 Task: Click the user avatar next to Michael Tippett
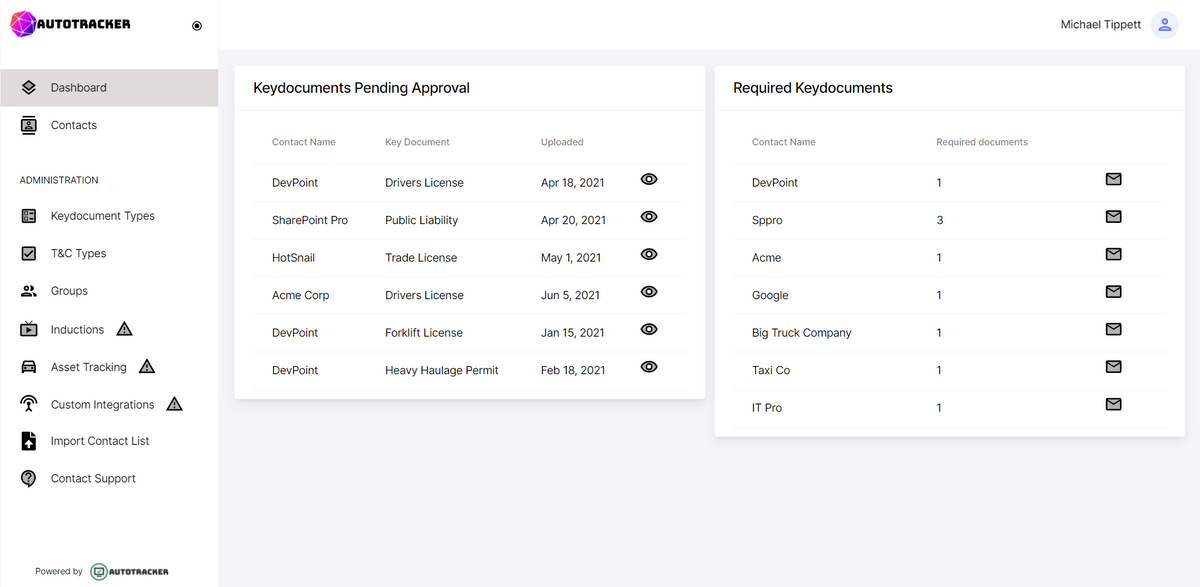(1164, 24)
